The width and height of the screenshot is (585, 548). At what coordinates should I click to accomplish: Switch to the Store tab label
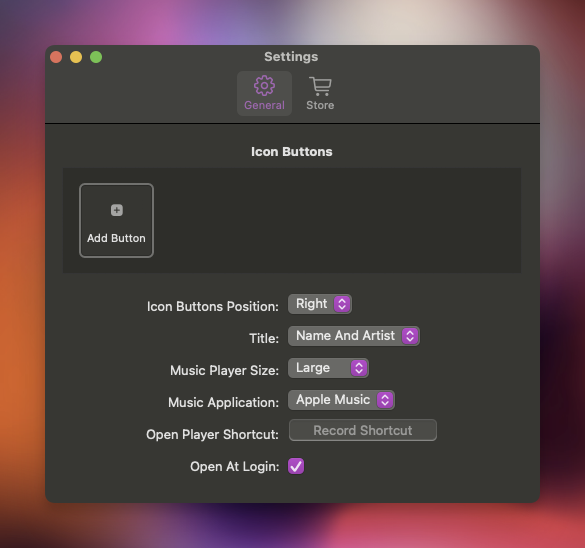(x=320, y=105)
